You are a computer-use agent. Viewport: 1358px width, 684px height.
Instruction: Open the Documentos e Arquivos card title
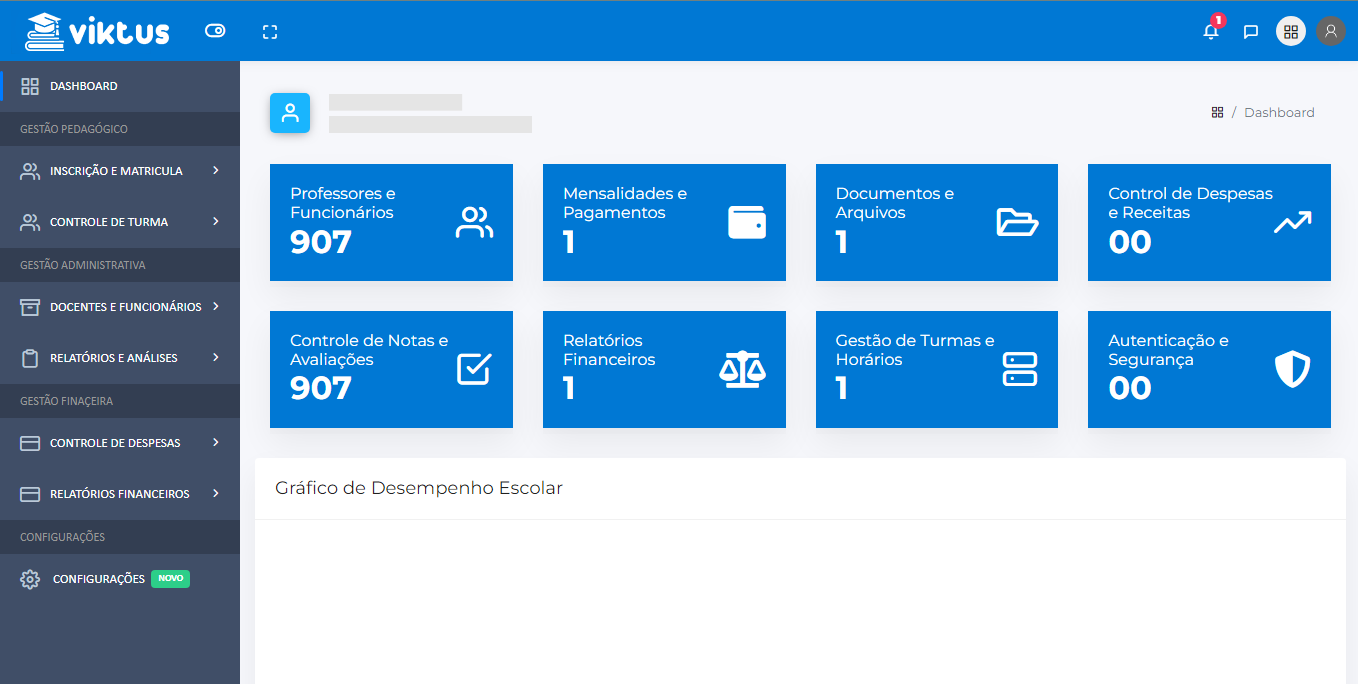click(895, 203)
